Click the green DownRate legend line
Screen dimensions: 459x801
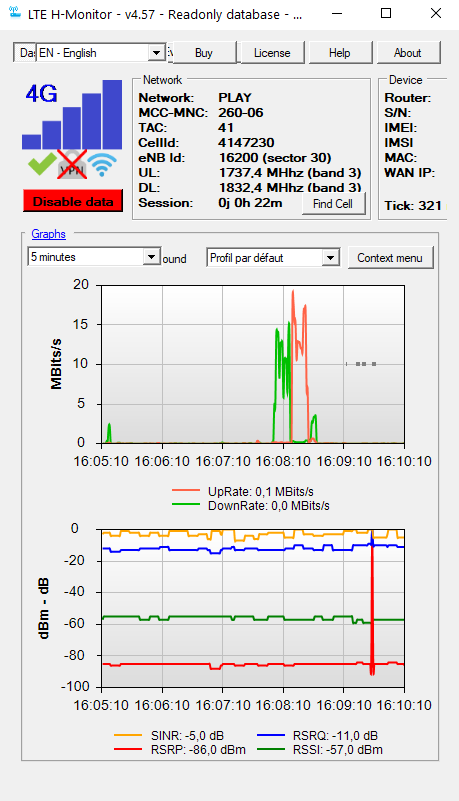[x=185, y=505]
